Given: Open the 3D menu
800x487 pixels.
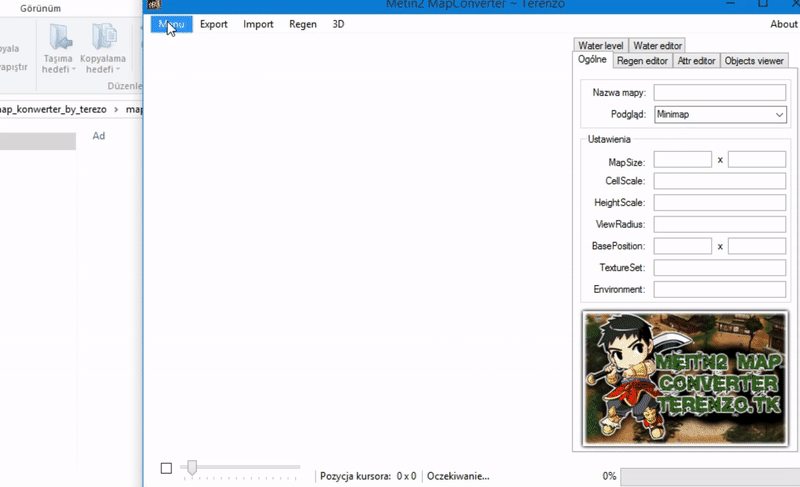Looking at the screenshot, I should coord(338,24).
